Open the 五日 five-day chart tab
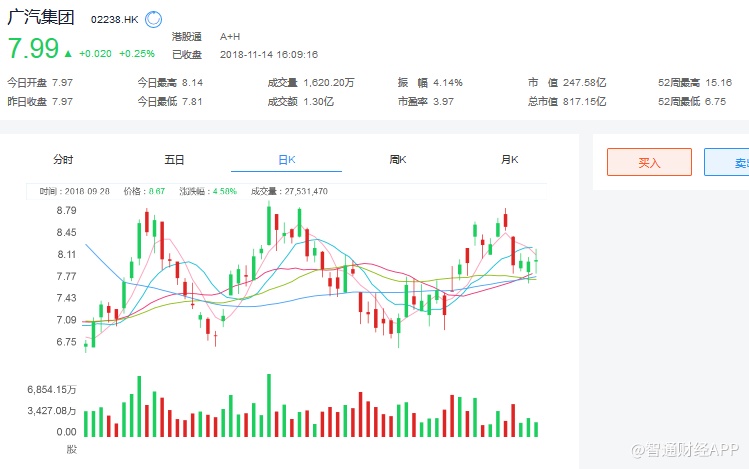 (175, 160)
